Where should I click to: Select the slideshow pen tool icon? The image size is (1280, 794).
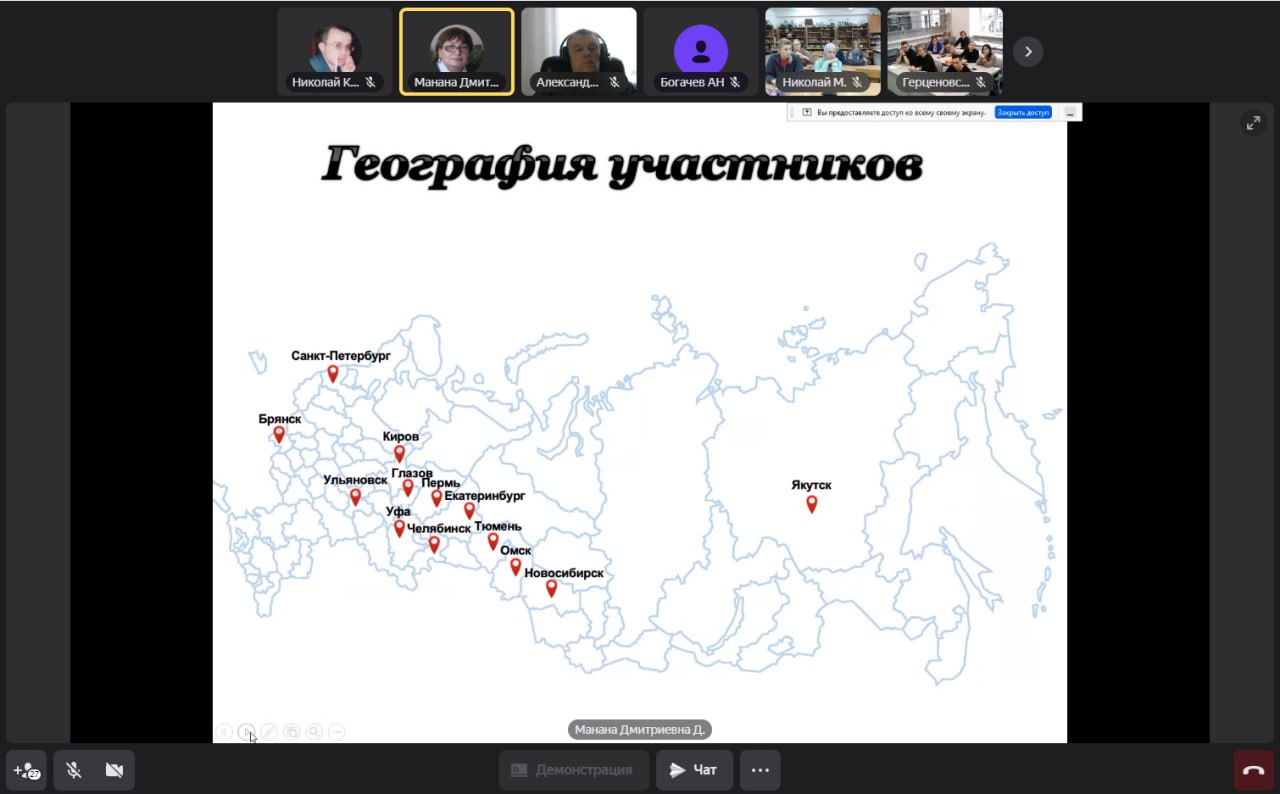click(269, 732)
